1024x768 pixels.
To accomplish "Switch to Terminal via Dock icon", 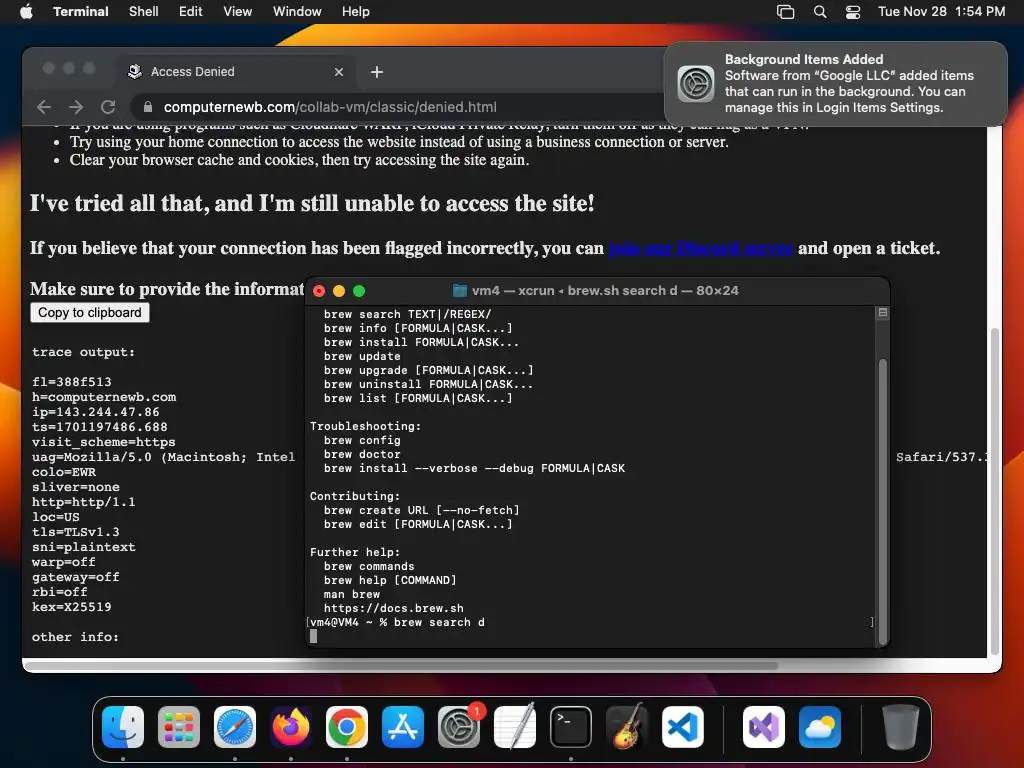I will pos(571,727).
